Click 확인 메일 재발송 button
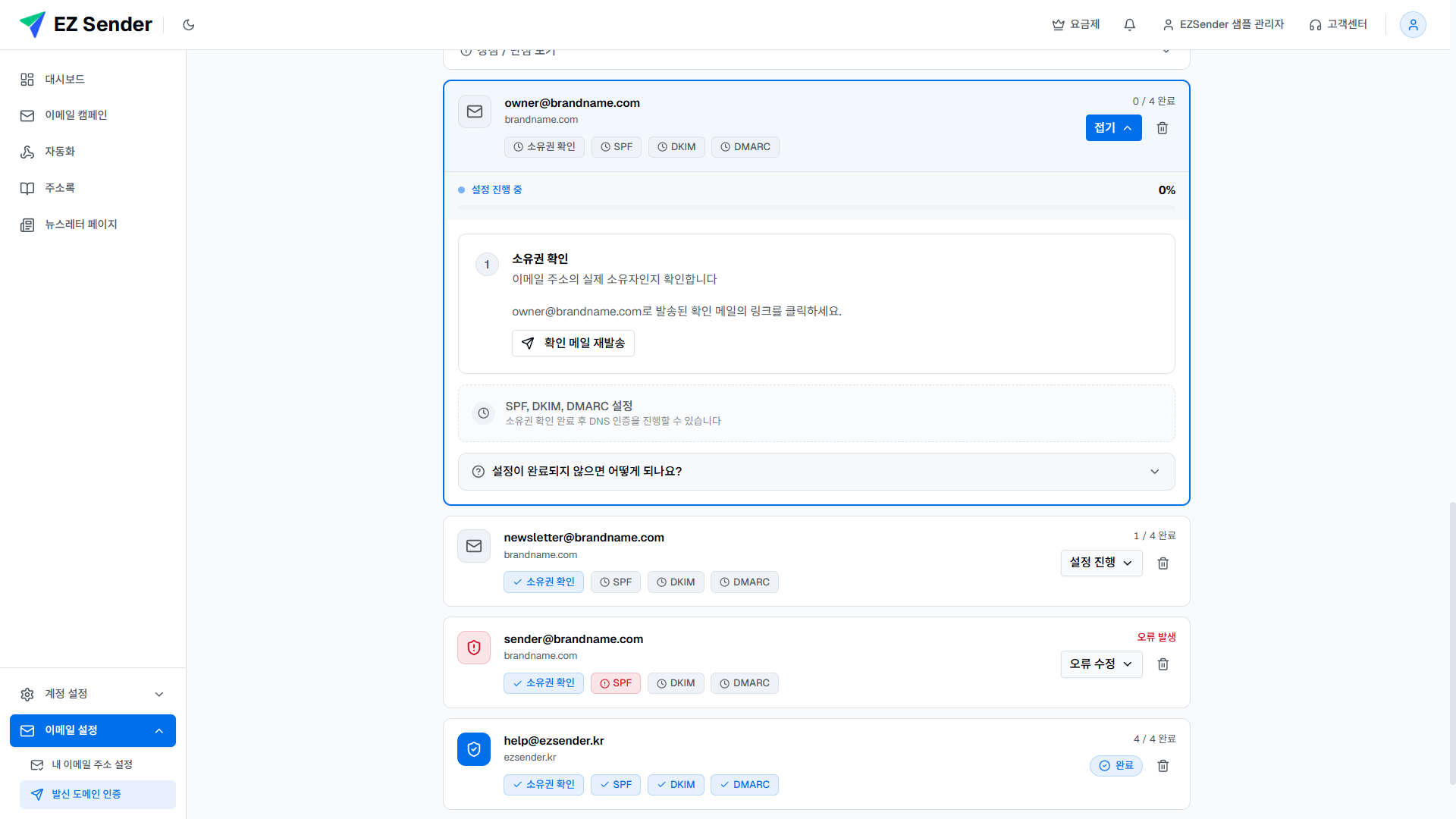This screenshot has width=1456, height=819. (573, 343)
